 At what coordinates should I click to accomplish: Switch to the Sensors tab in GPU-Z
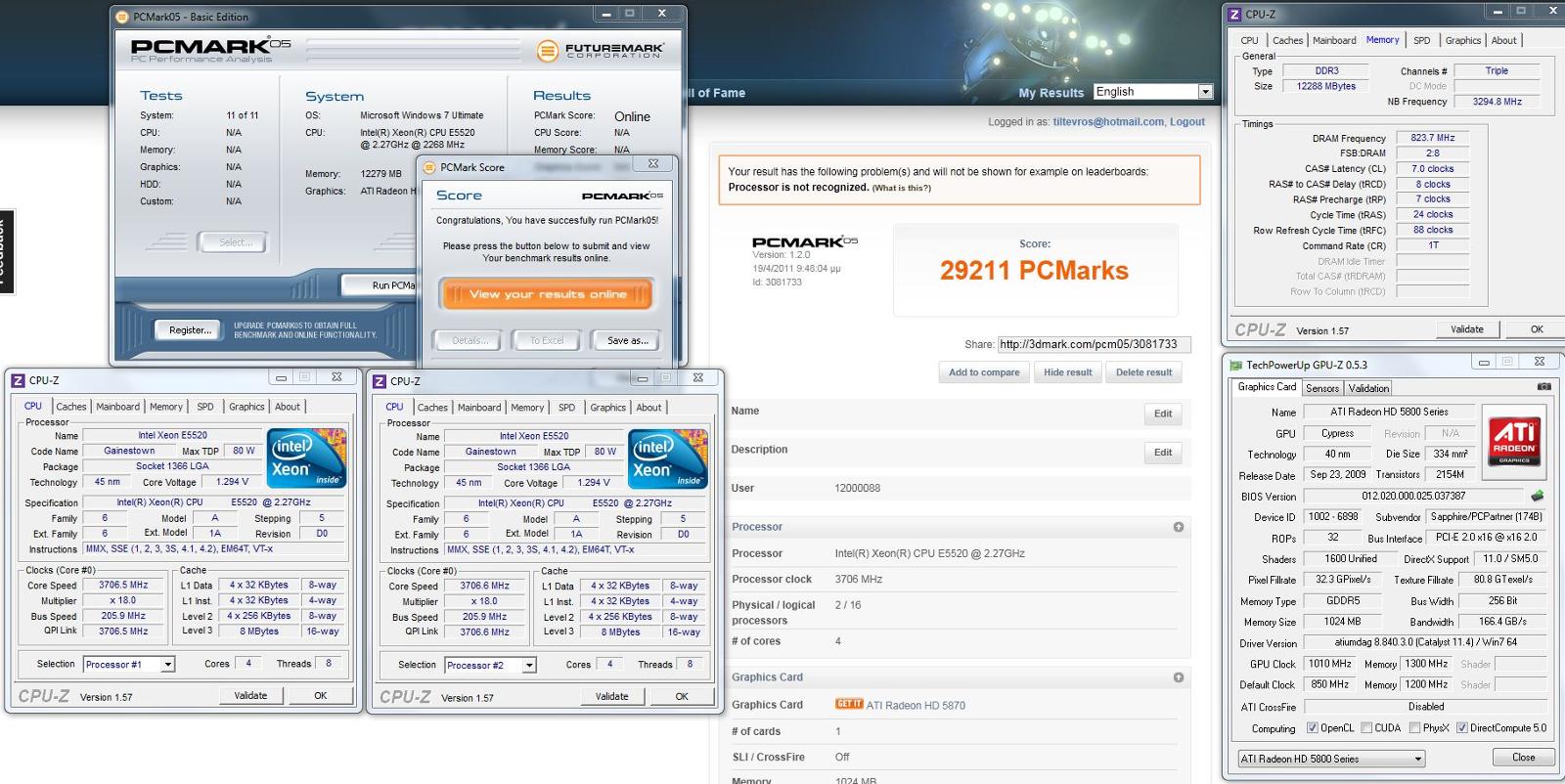1322,388
